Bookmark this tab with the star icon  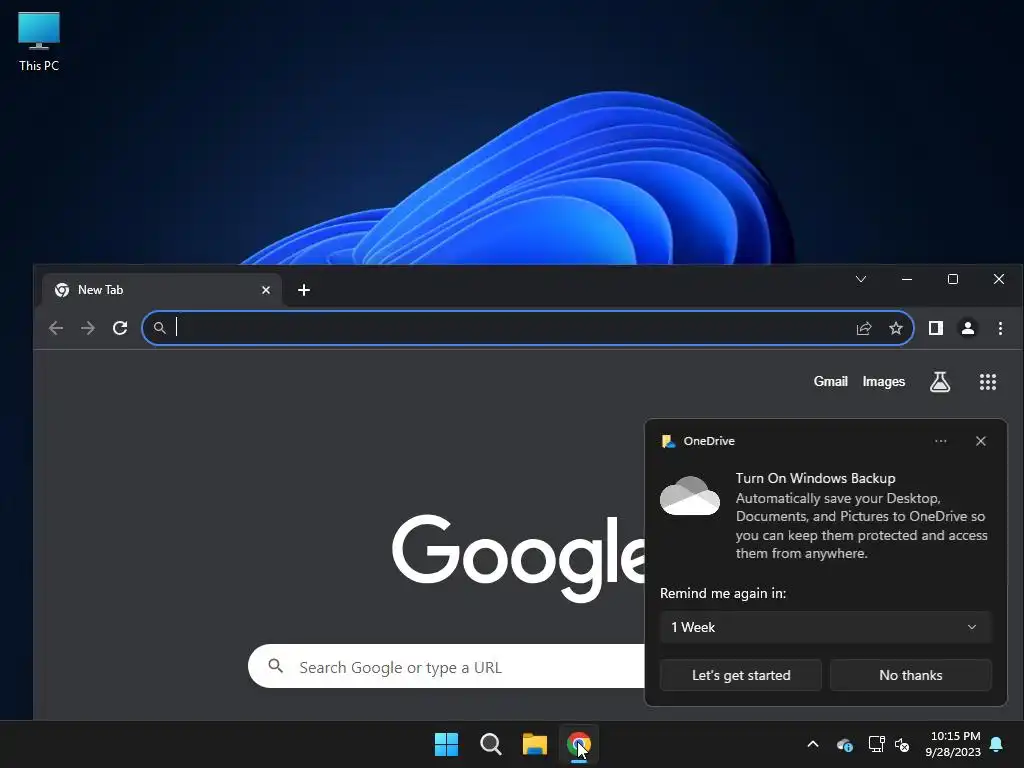pyautogui.click(x=896, y=328)
